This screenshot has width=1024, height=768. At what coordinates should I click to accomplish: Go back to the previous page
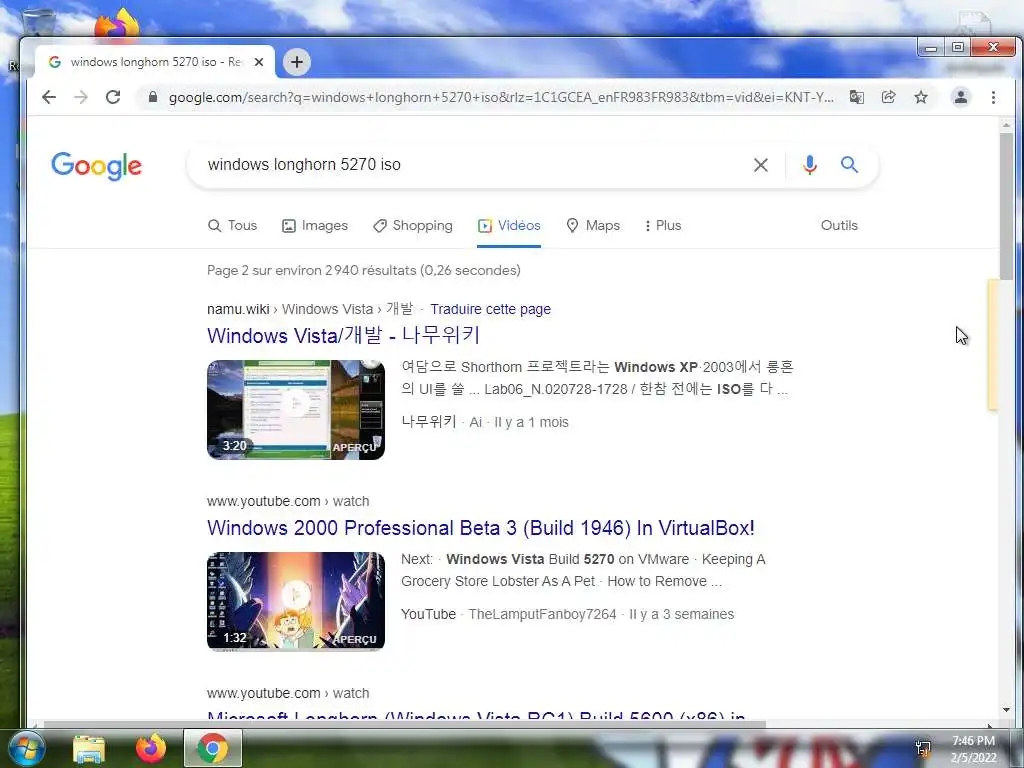(49, 97)
